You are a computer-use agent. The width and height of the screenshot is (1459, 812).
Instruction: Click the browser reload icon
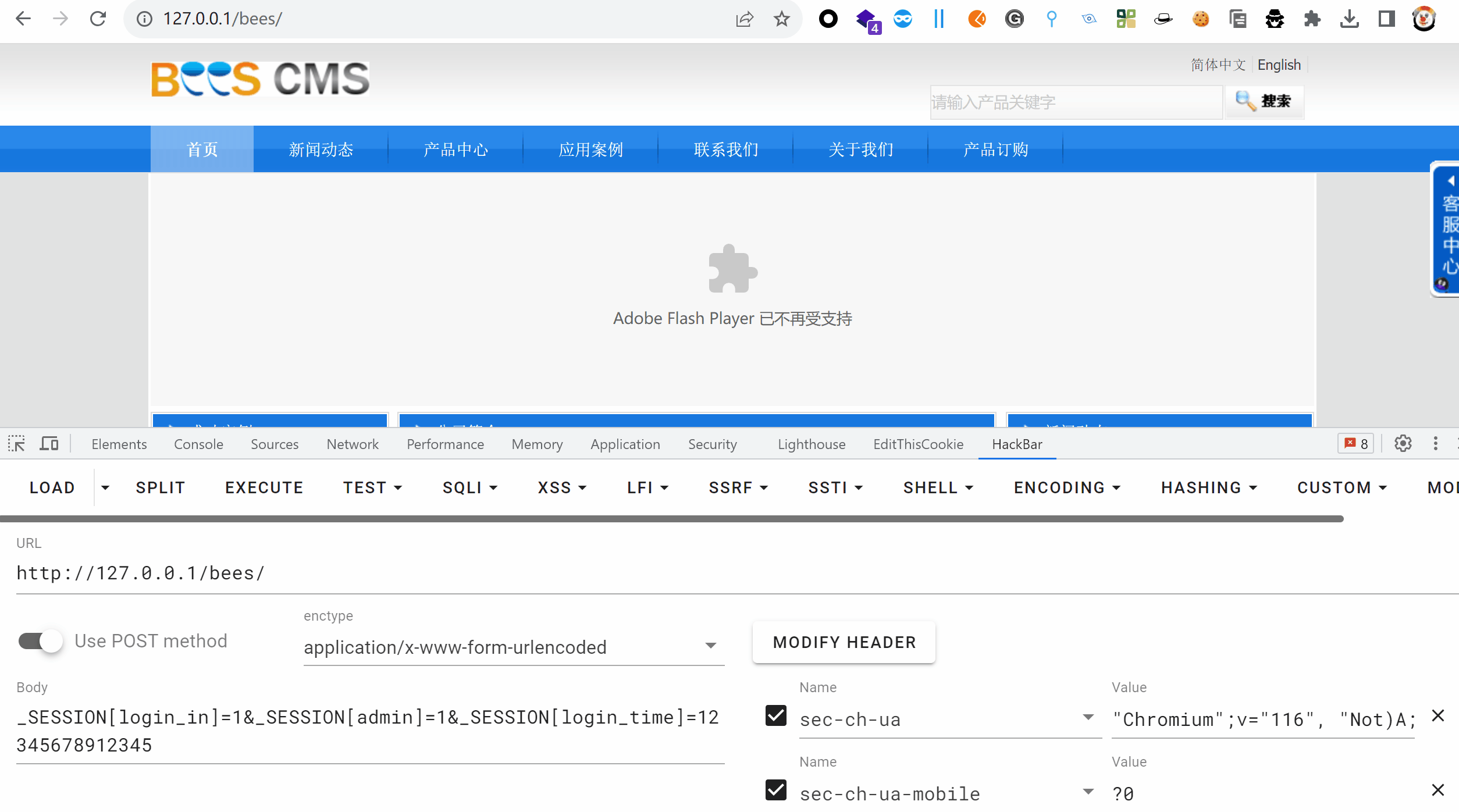pos(98,19)
